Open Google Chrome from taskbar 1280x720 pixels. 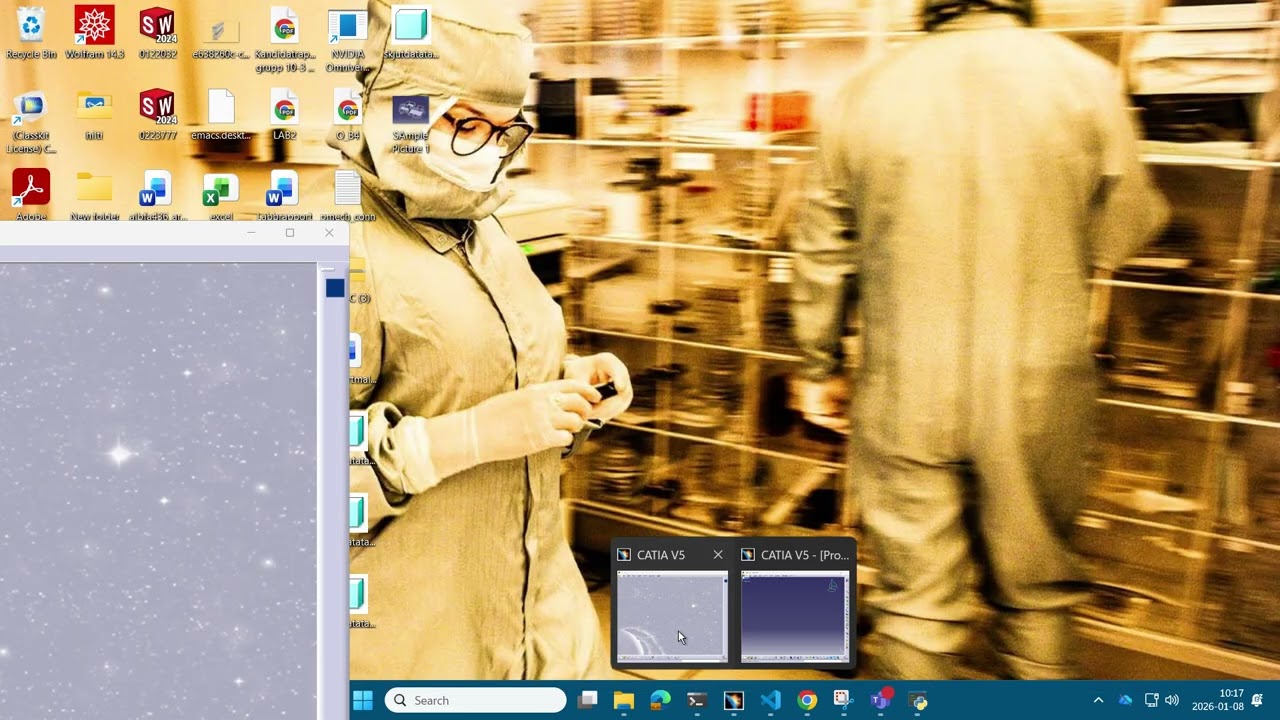tap(807, 700)
